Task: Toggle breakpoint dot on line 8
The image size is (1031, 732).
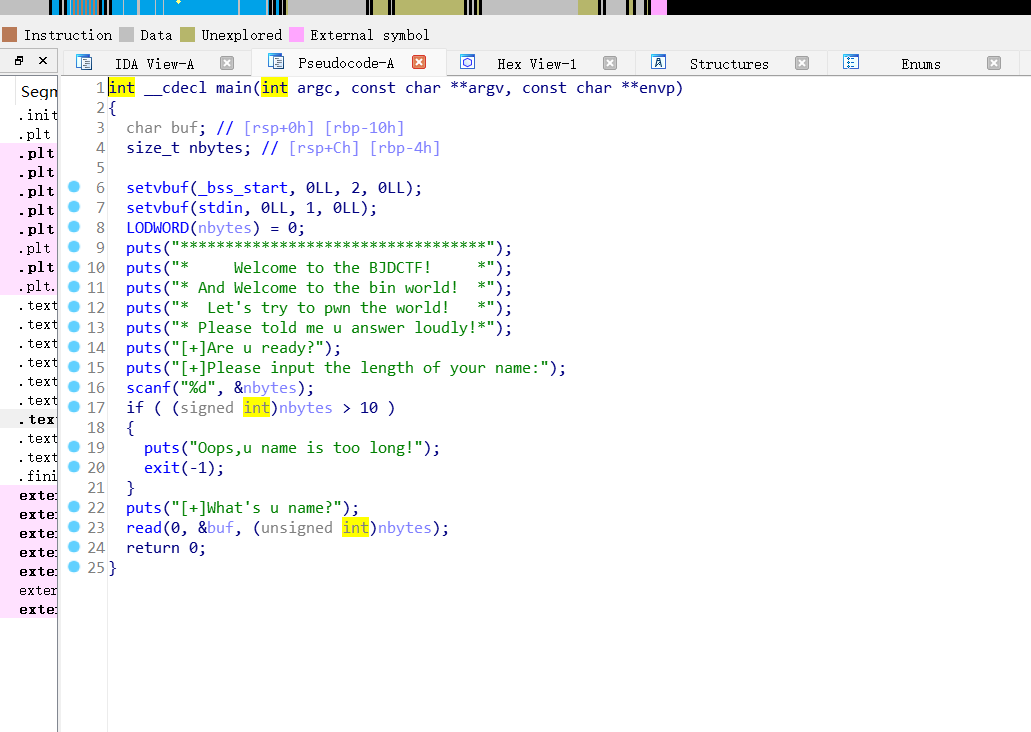Action: [74, 227]
